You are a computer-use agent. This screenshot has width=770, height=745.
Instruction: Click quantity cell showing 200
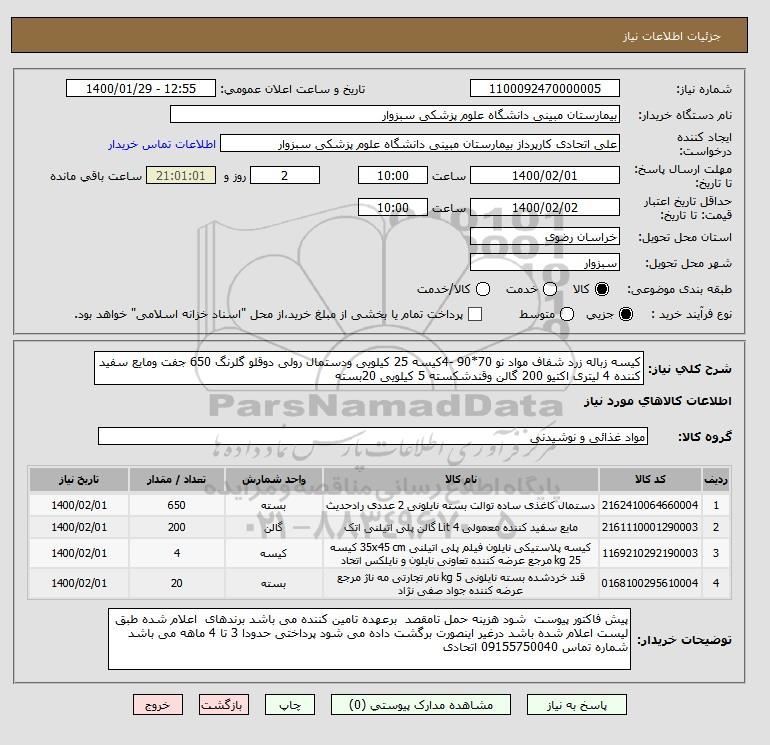(177, 527)
